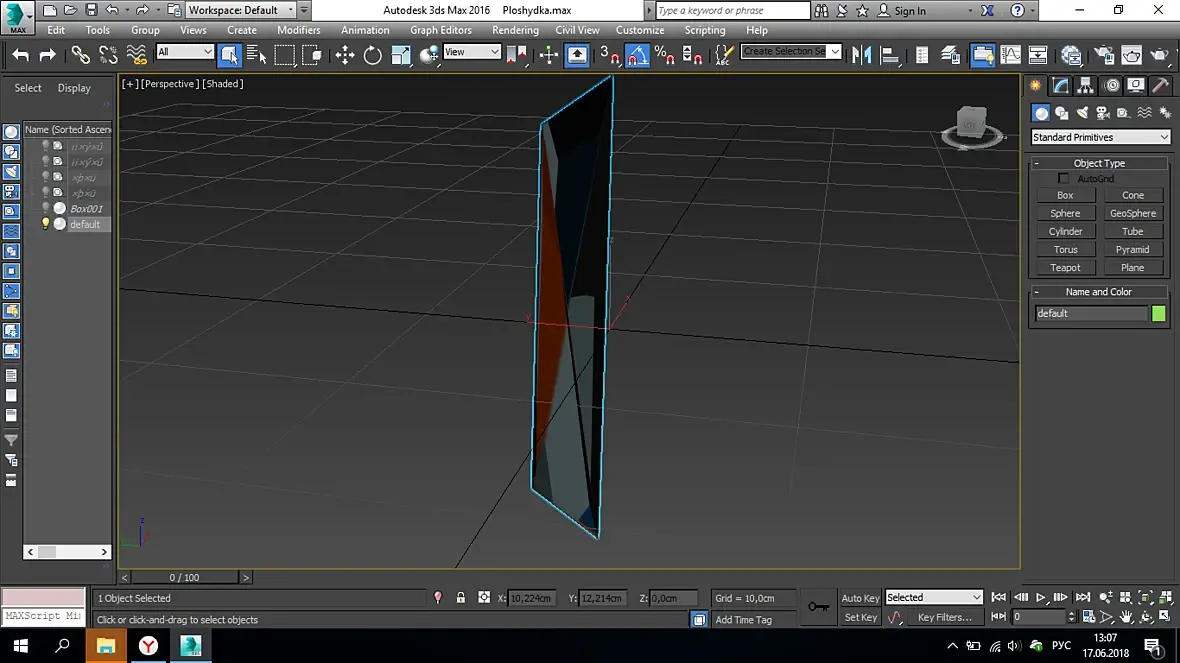The image size is (1180, 663).
Task: Activate the Select and Rotate tool
Action: 373,55
